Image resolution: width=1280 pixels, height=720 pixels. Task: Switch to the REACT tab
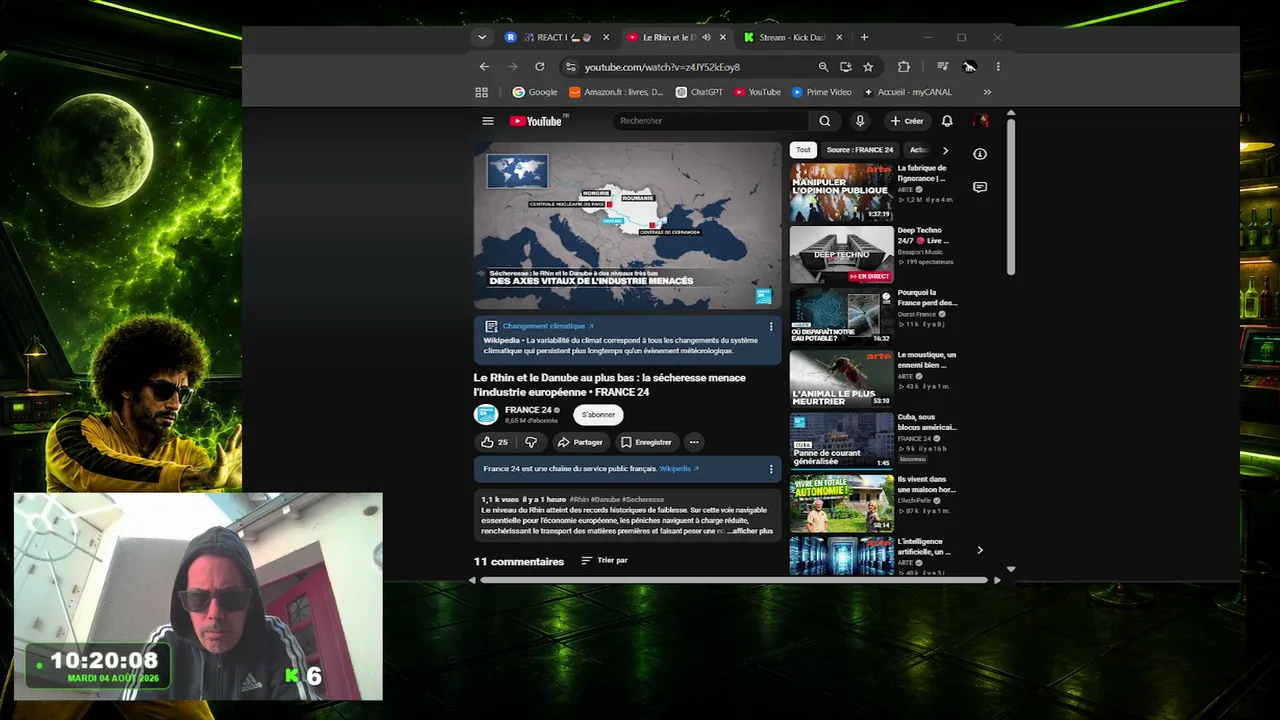[x=557, y=38]
